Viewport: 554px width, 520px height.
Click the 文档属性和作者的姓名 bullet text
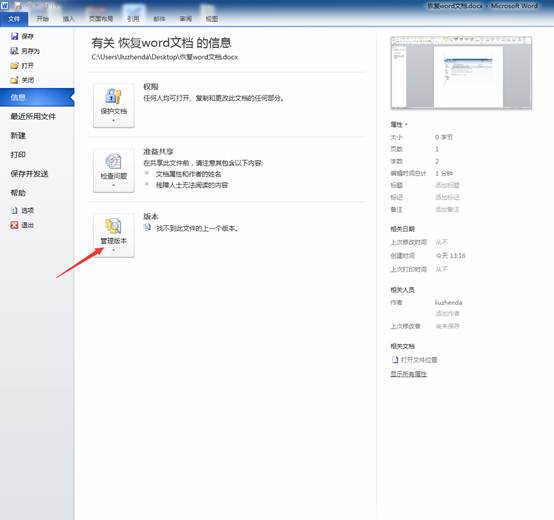pyautogui.click(x=189, y=174)
